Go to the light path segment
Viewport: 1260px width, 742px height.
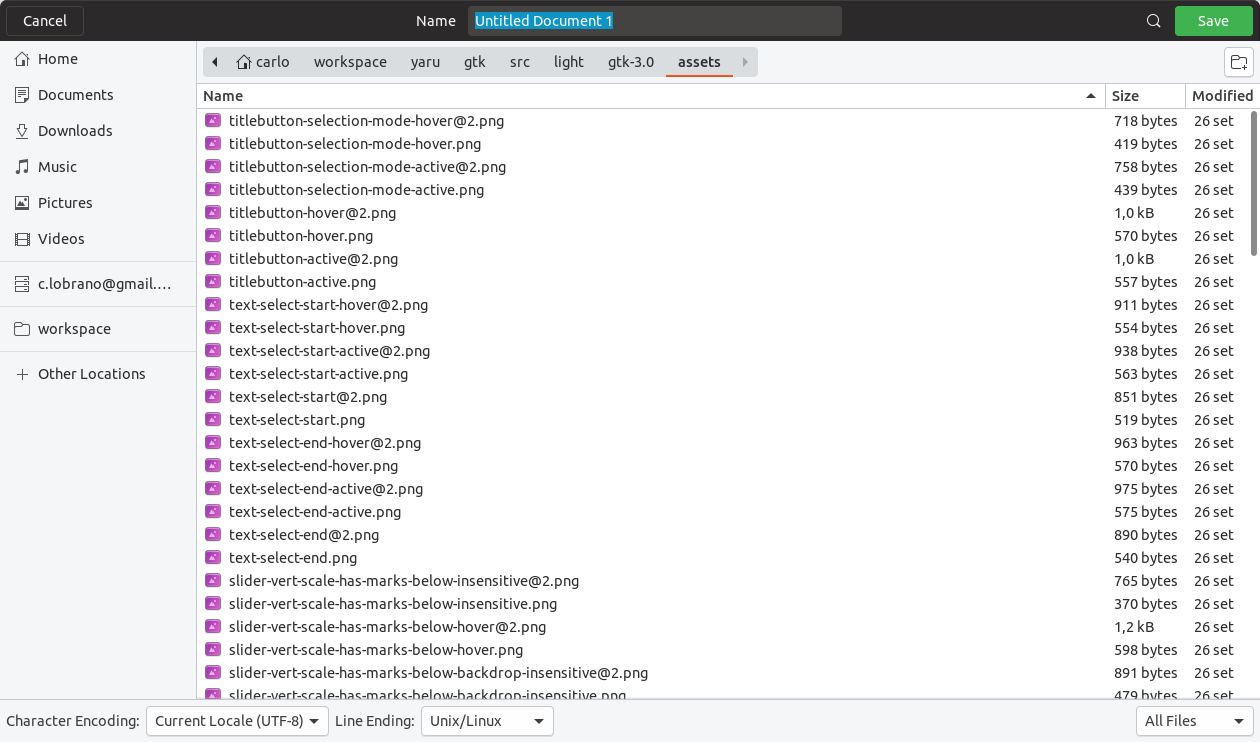569,62
